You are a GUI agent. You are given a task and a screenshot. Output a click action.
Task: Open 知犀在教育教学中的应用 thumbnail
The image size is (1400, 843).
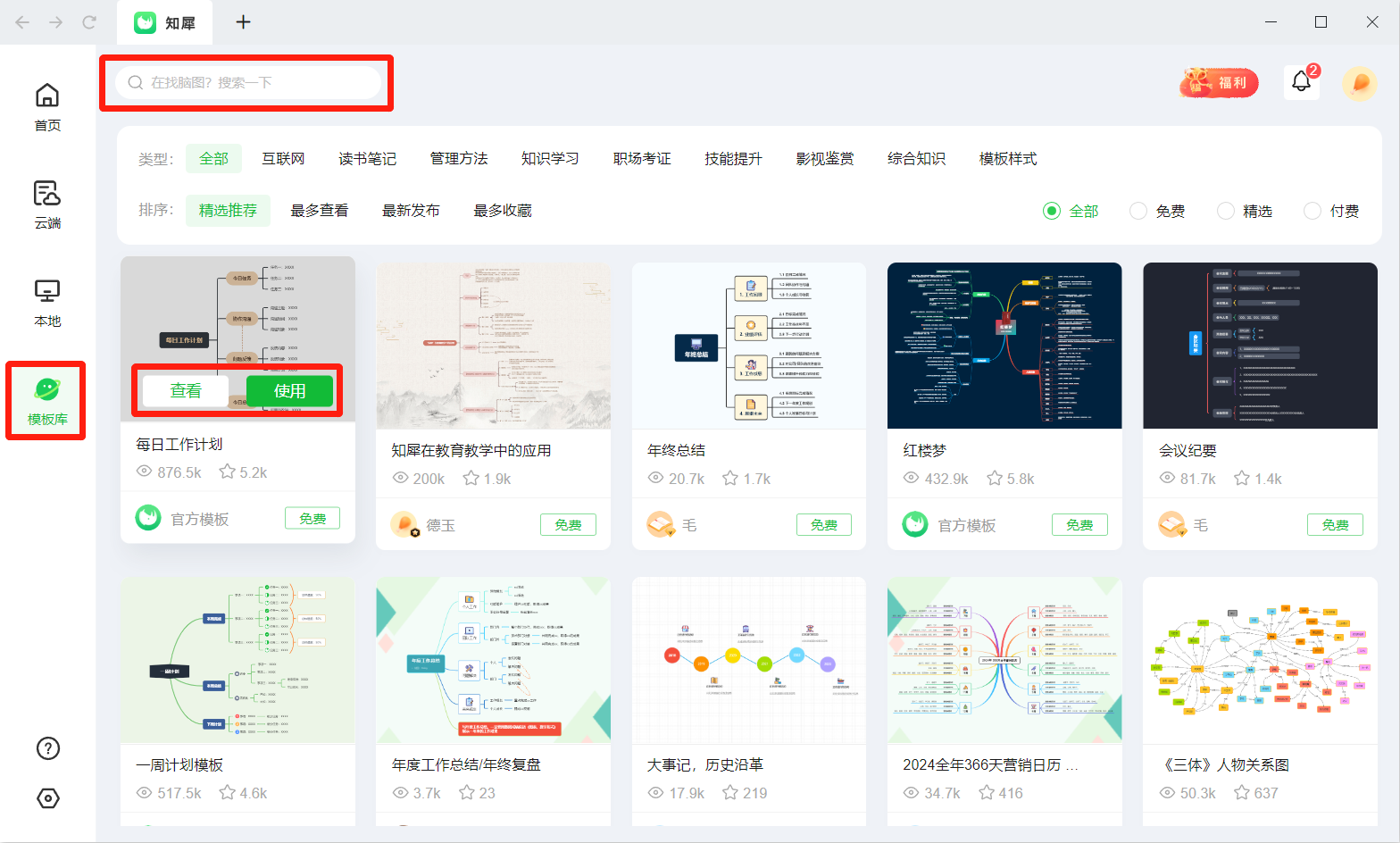[494, 346]
